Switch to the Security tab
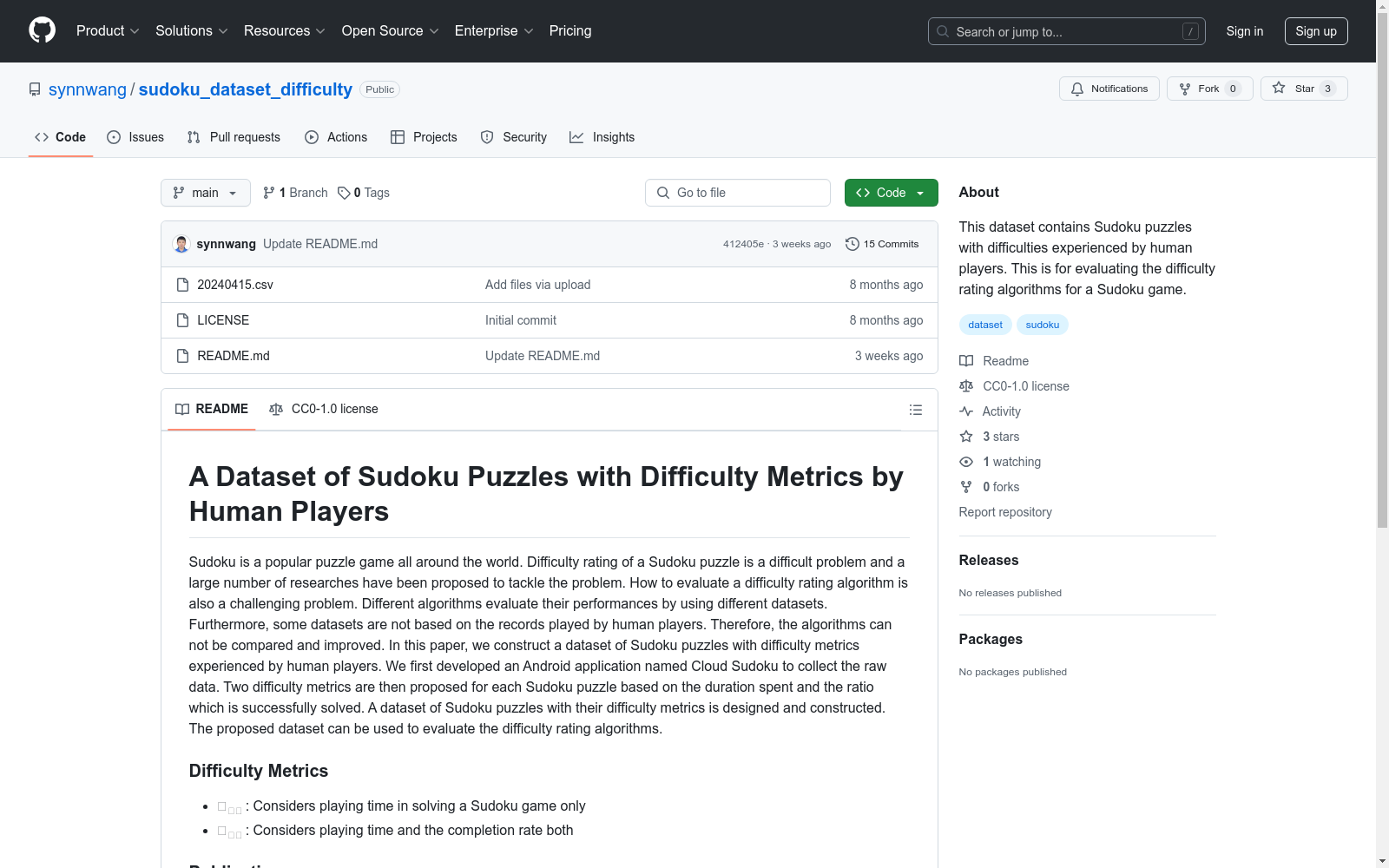The image size is (1389, 868). (514, 137)
